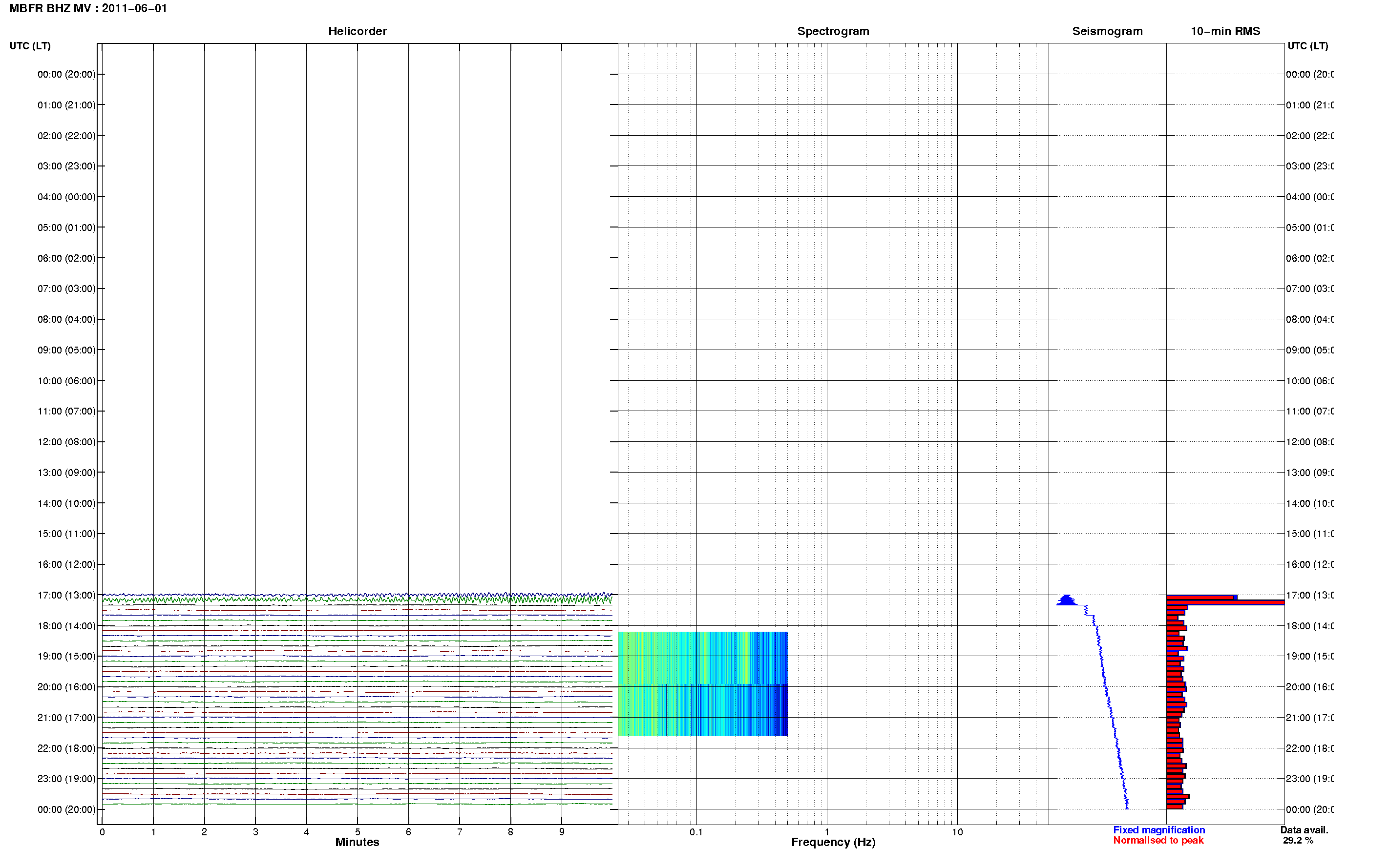
Task: Click the left '14:00 (10:00)' time label
Action: (x=66, y=503)
